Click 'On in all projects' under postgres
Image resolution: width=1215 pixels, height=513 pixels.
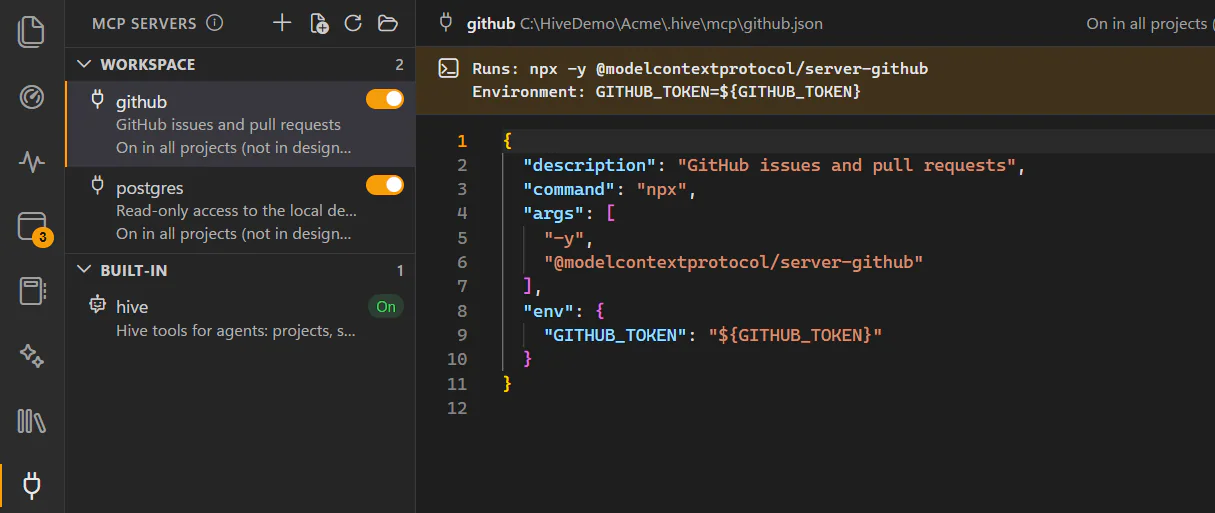tap(233, 234)
